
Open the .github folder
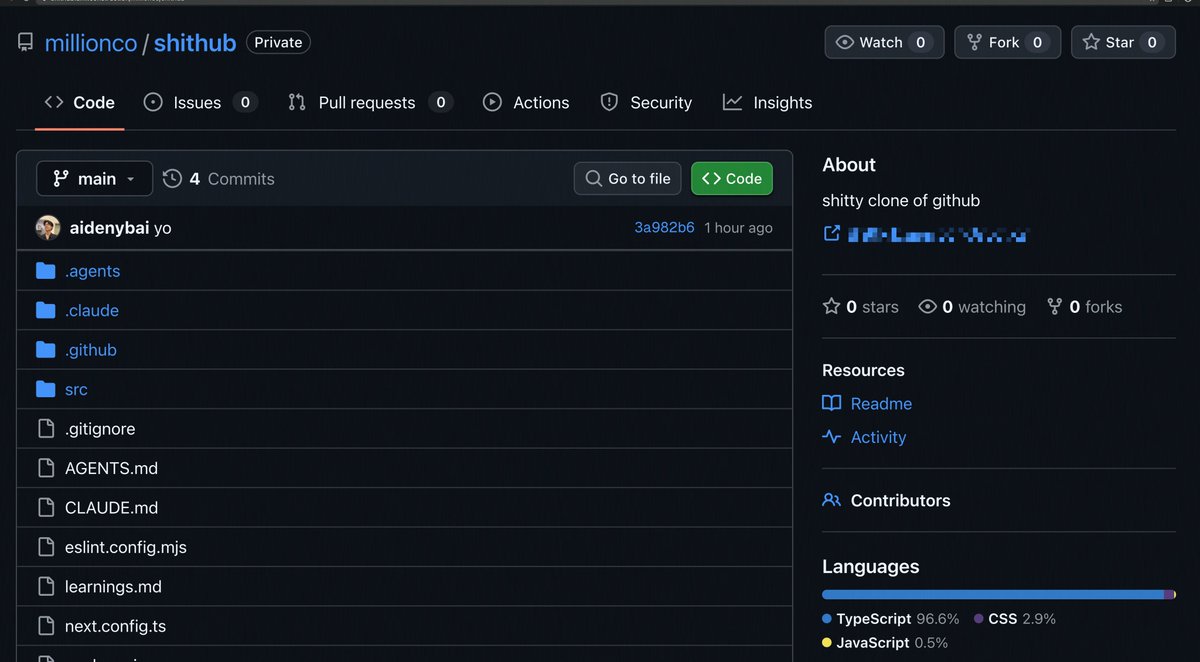91,350
